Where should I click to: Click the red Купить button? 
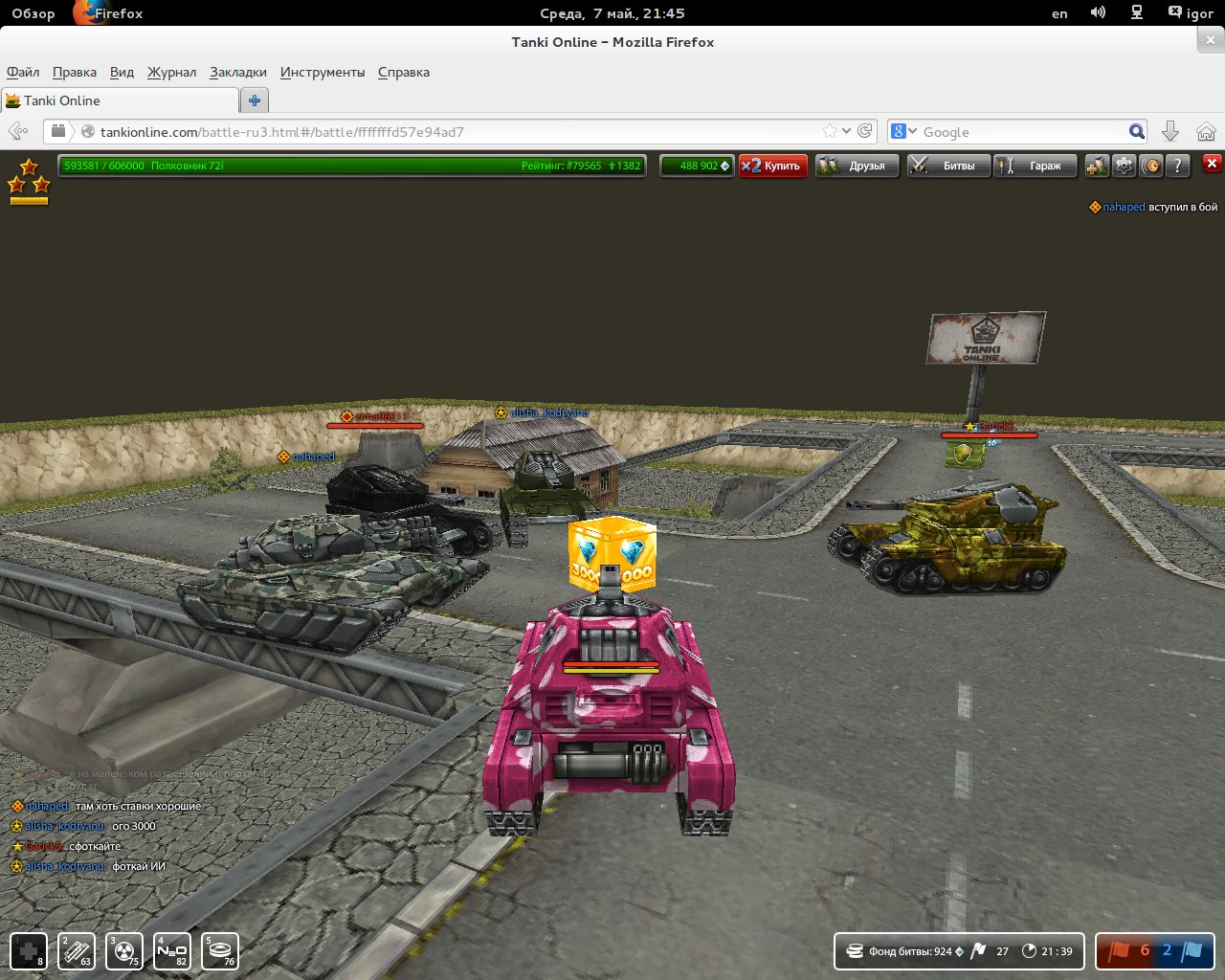pos(773,166)
